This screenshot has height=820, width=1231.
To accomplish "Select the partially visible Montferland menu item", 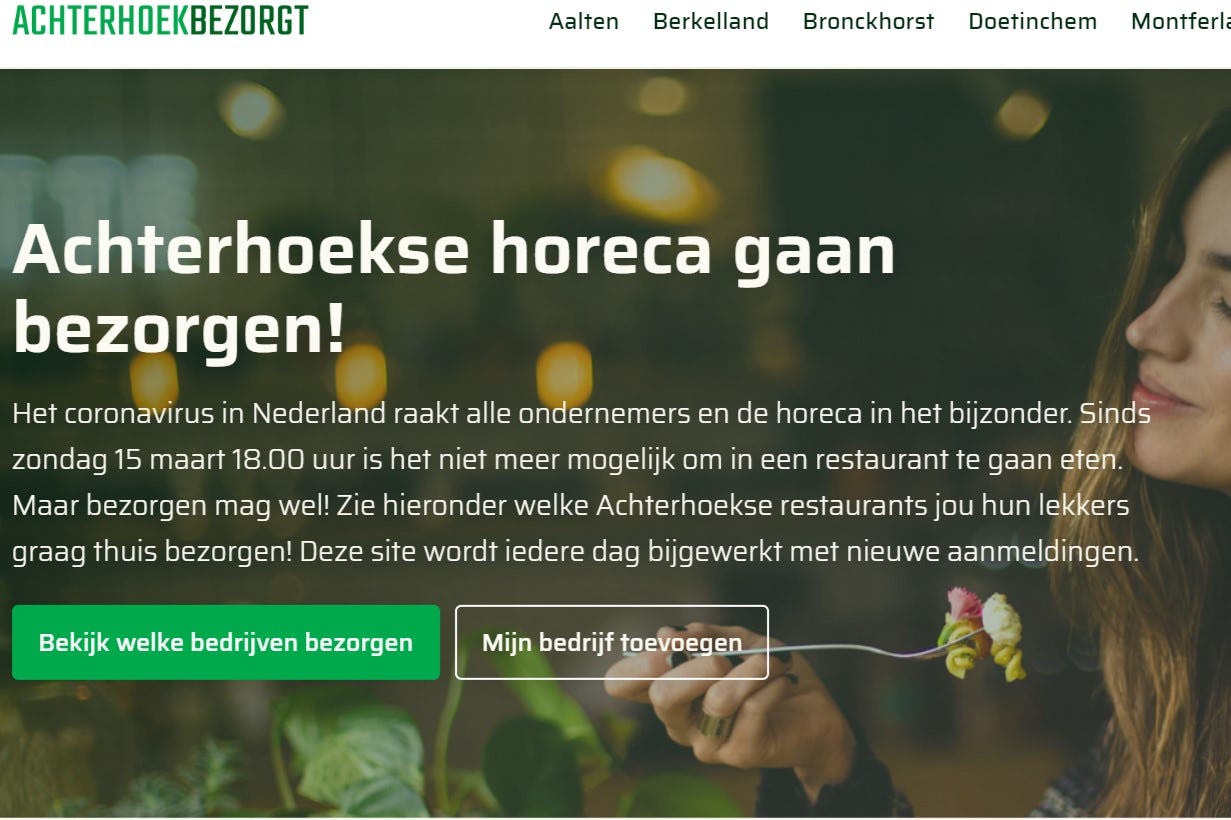I will tap(1181, 21).
